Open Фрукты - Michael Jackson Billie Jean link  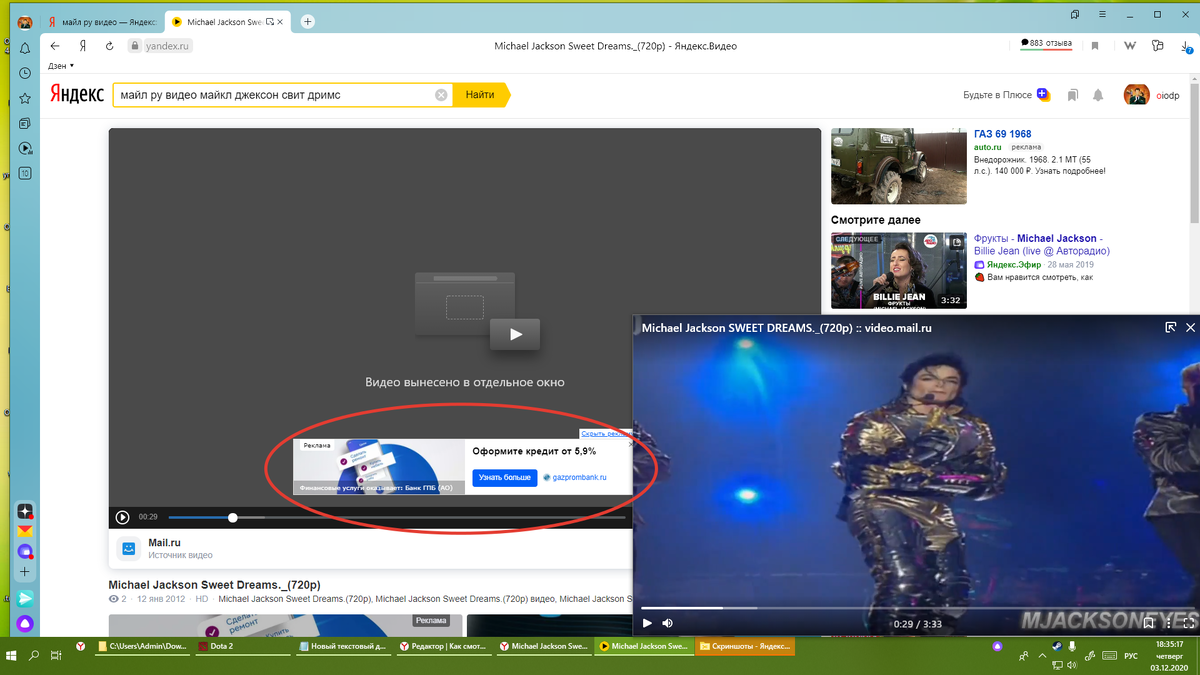click(1042, 245)
